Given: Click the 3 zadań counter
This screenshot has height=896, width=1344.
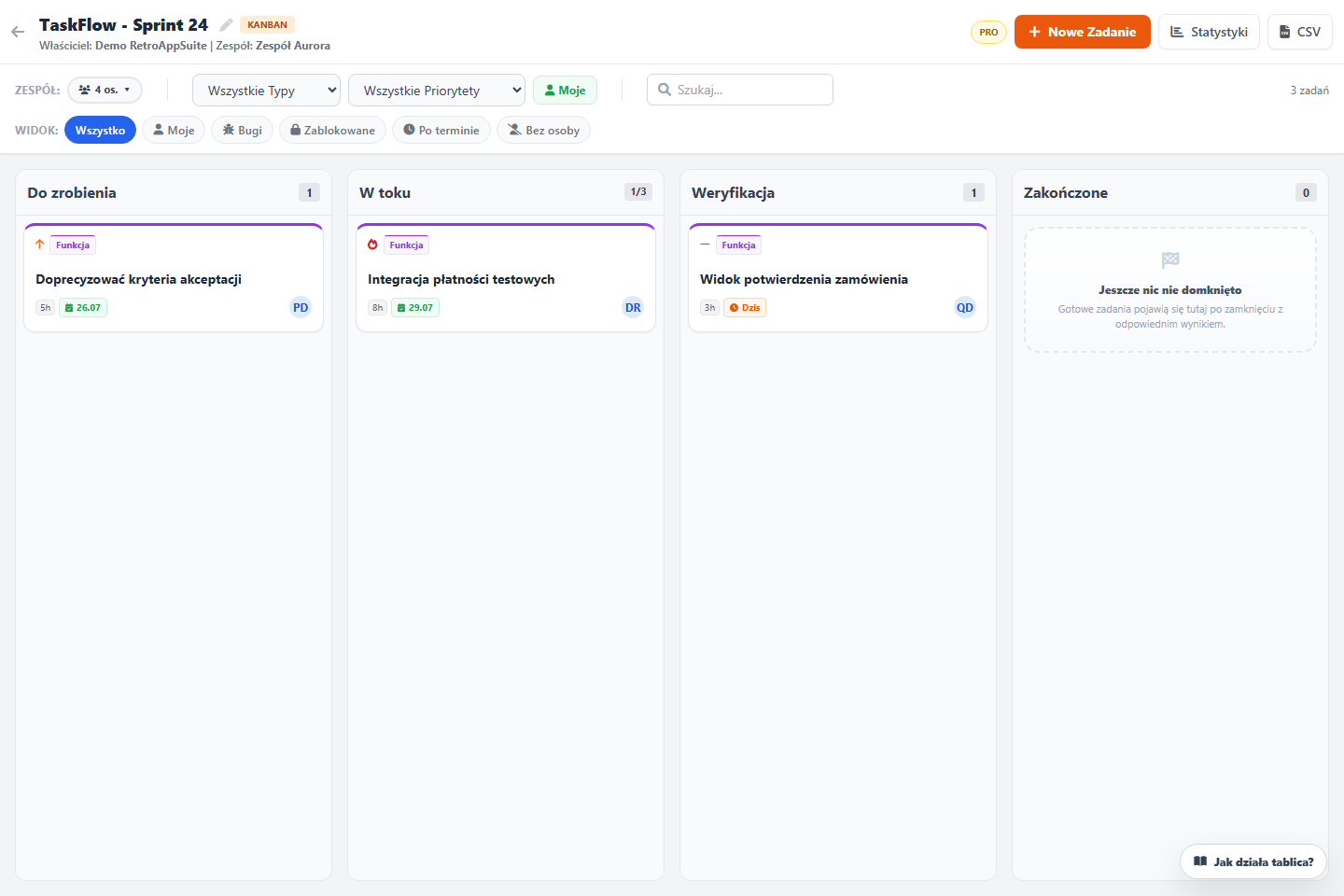Looking at the screenshot, I should [x=1309, y=91].
